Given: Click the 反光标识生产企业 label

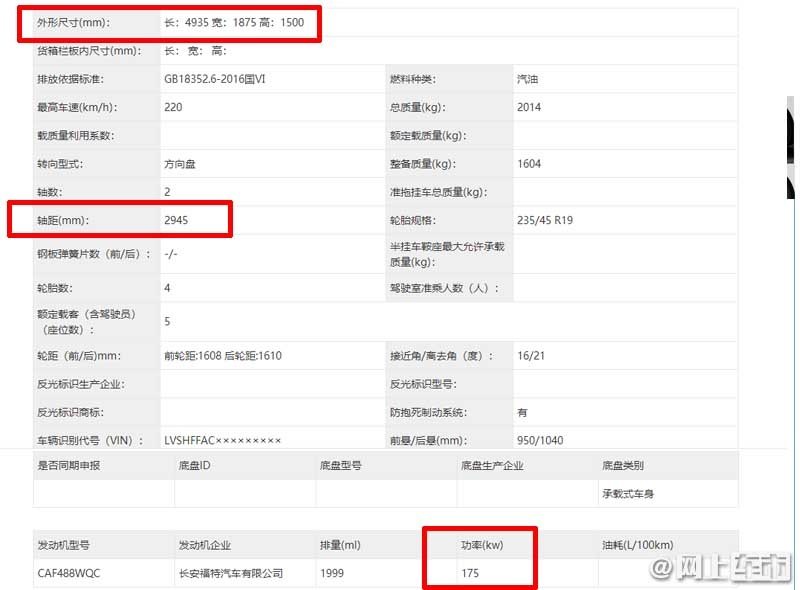Looking at the screenshot, I should click(81, 384).
